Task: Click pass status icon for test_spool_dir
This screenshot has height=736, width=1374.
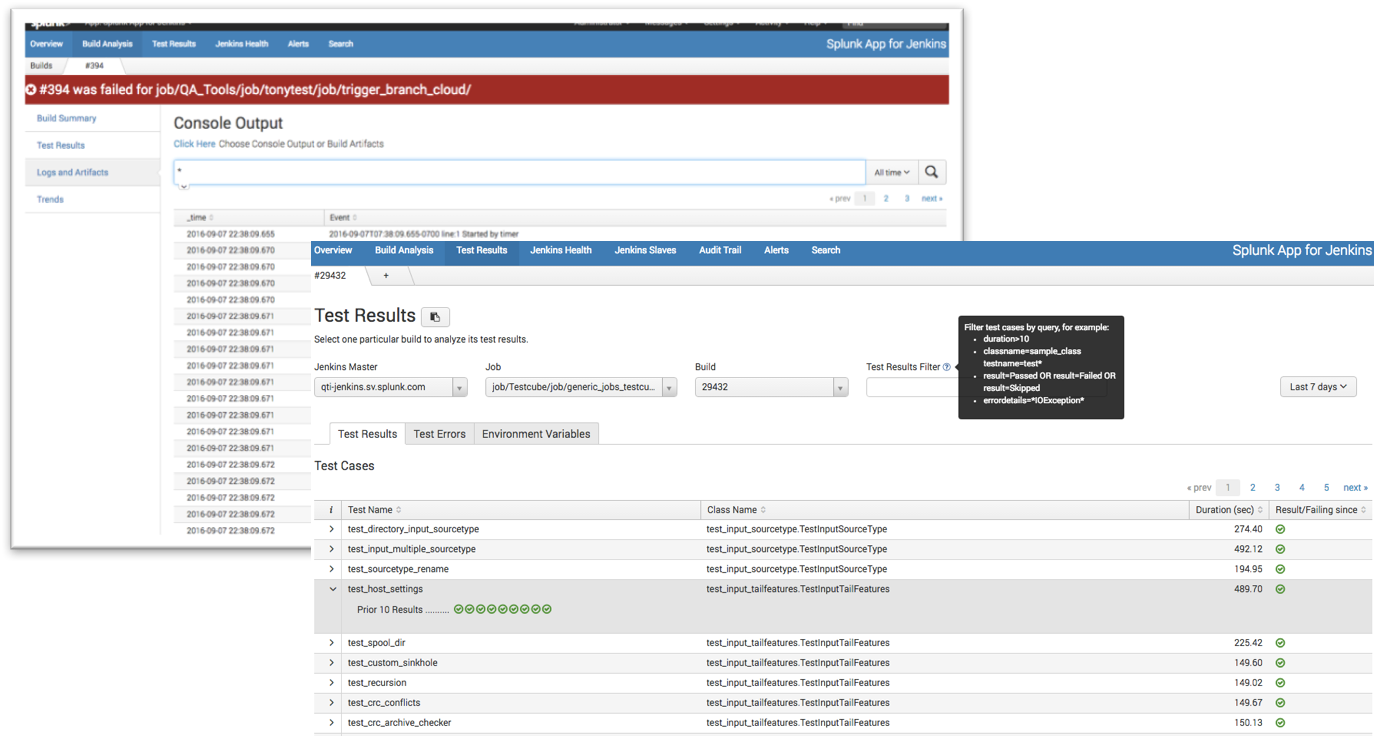Action: 1280,643
